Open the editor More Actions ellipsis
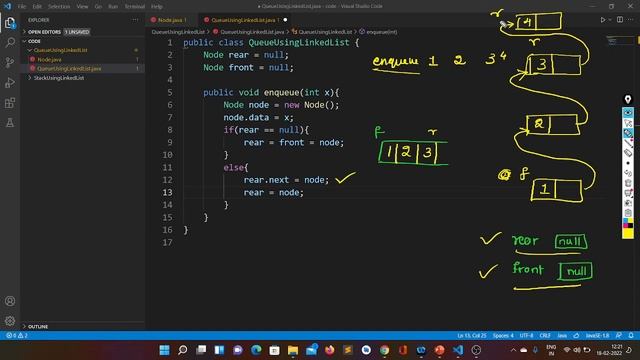The image size is (640, 360). tap(631, 20)
